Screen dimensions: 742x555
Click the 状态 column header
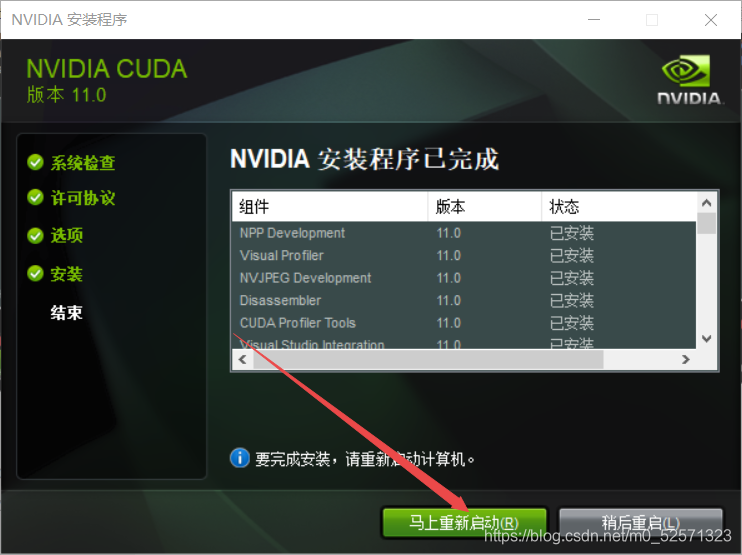(x=619, y=207)
